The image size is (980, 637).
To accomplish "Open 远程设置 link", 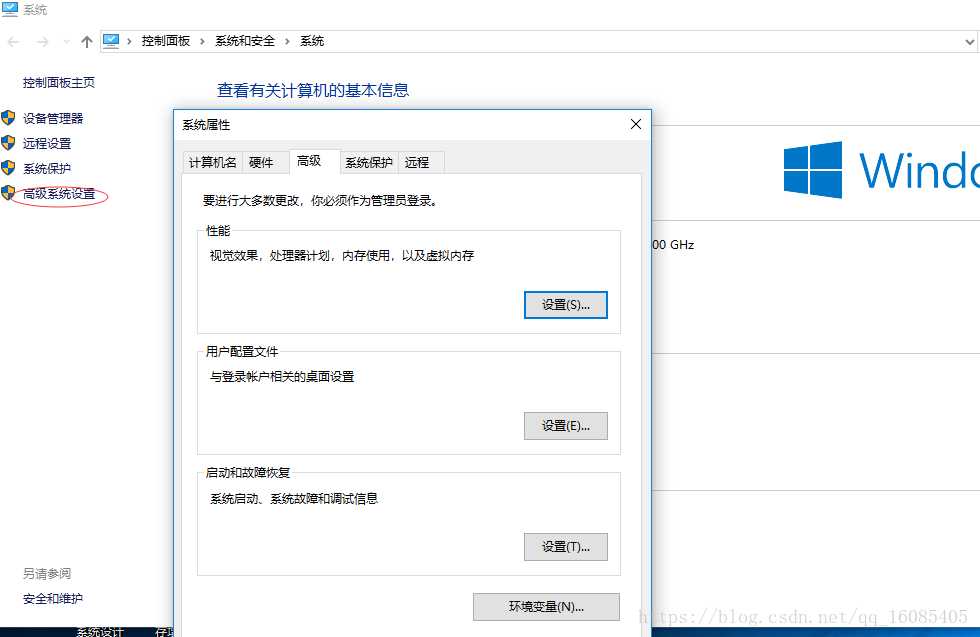I will tap(47, 143).
